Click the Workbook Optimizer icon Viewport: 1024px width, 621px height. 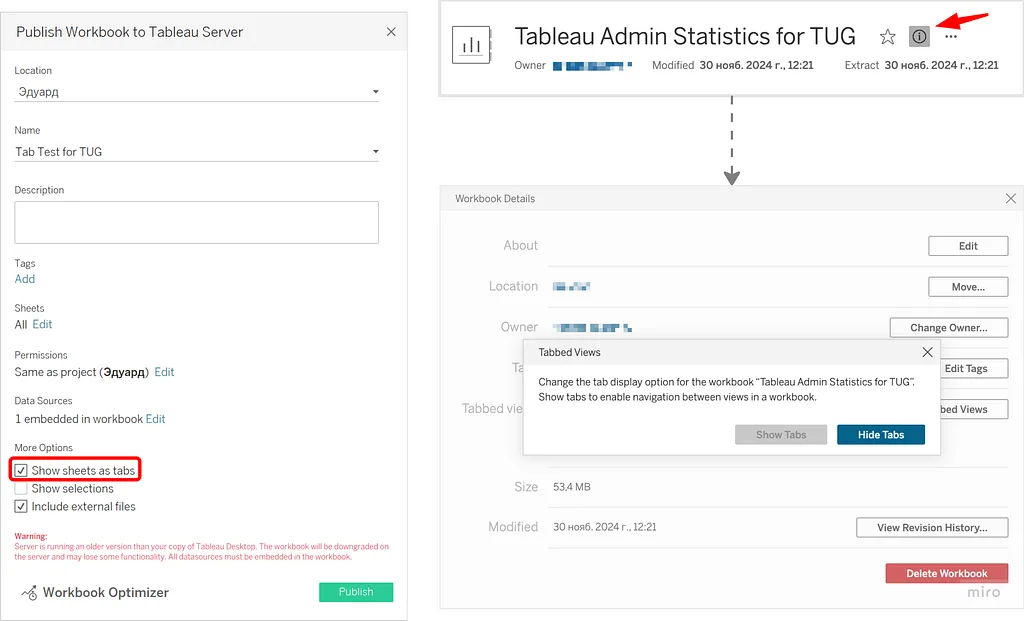coord(29,592)
